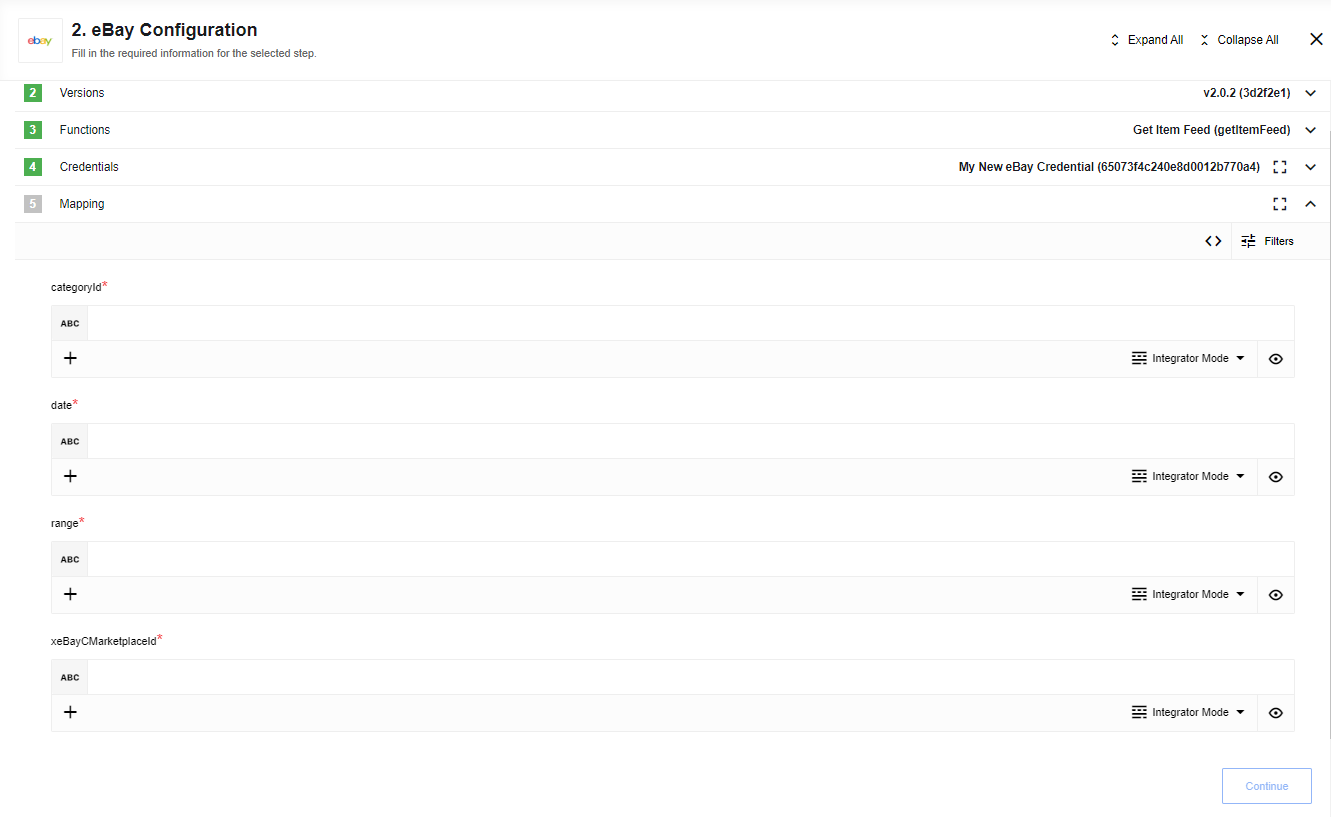The image size is (1331, 817).
Task: Toggle preview eye for xeBayCMarketplaceId
Action: pos(1276,713)
